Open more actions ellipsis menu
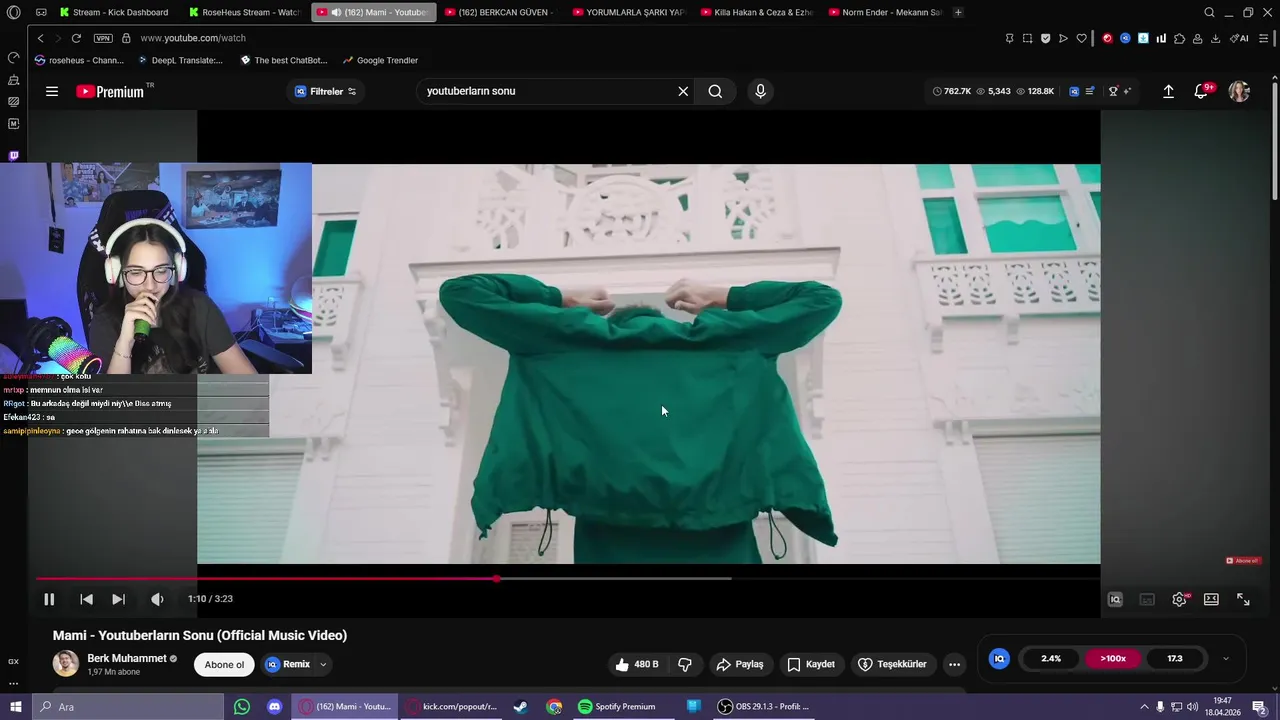Image resolution: width=1280 pixels, height=720 pixels. tap(954, 664)
